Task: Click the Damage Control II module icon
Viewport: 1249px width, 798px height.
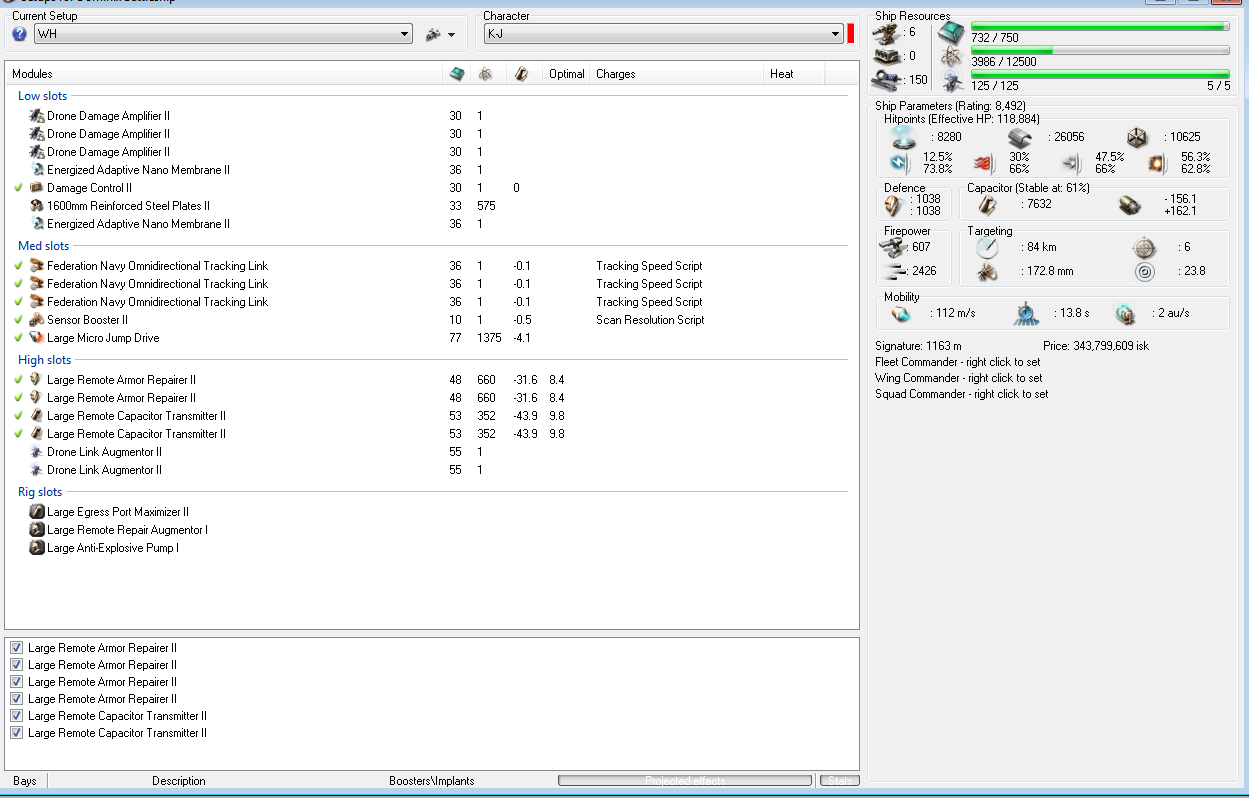Action: (x=37, y=188)
